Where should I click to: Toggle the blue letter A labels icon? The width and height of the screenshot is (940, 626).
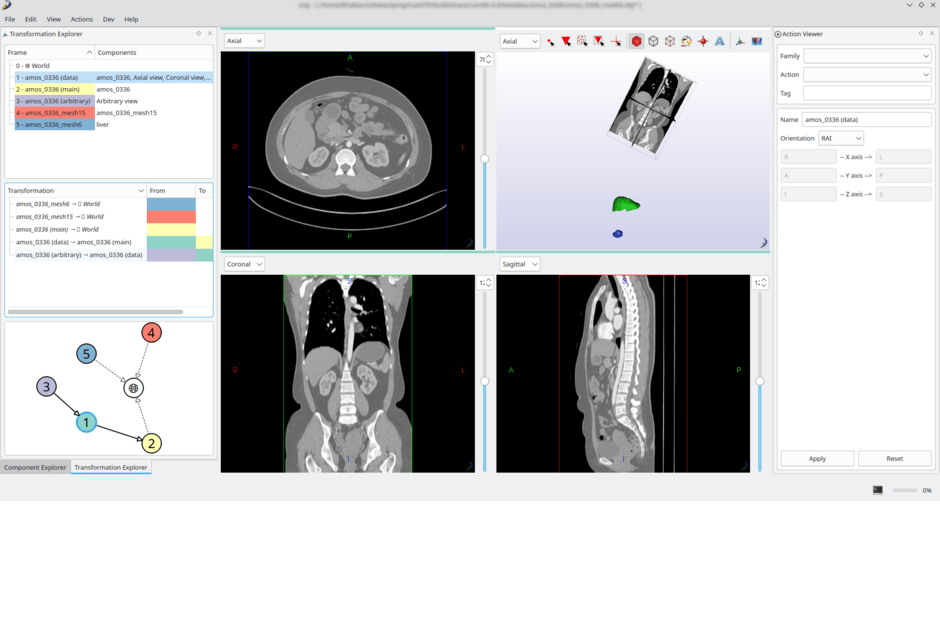[x=719, y=41]
